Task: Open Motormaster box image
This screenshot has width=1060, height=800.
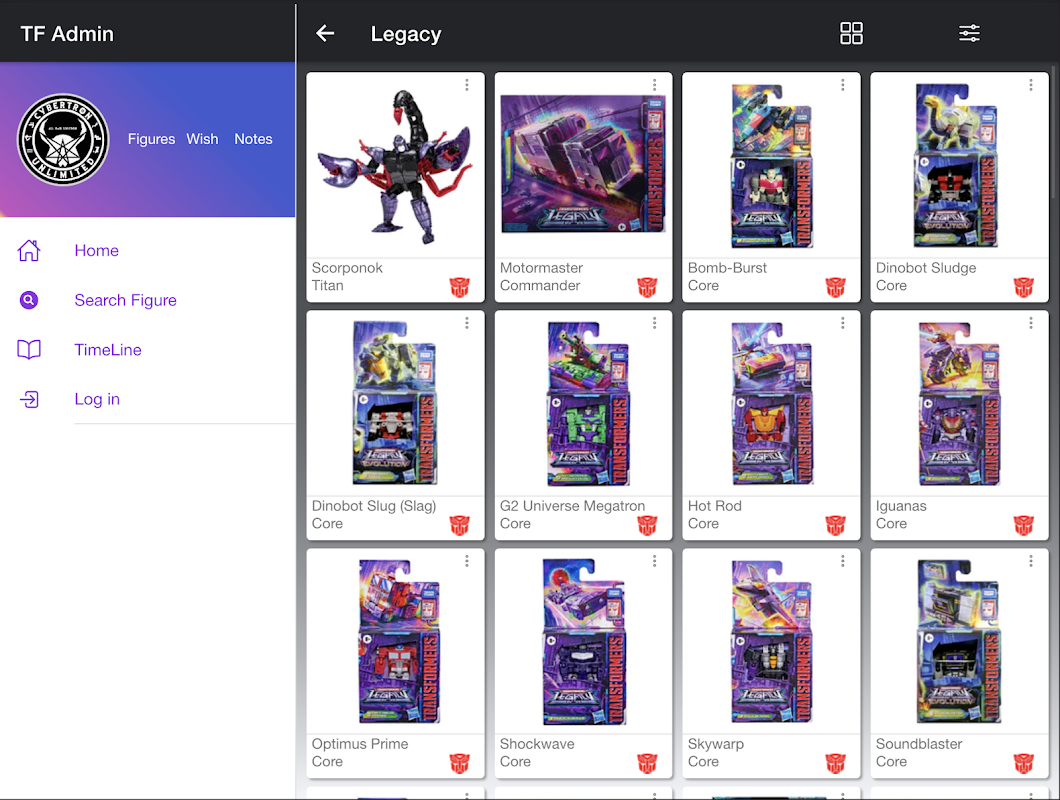Action: coord(583,164)
